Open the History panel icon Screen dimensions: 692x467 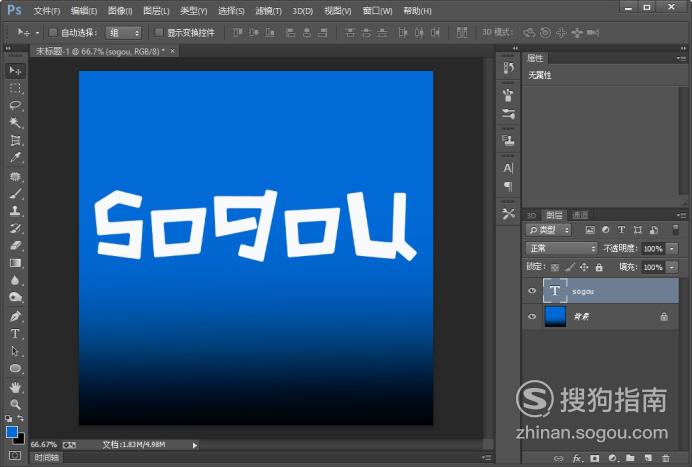508,68
